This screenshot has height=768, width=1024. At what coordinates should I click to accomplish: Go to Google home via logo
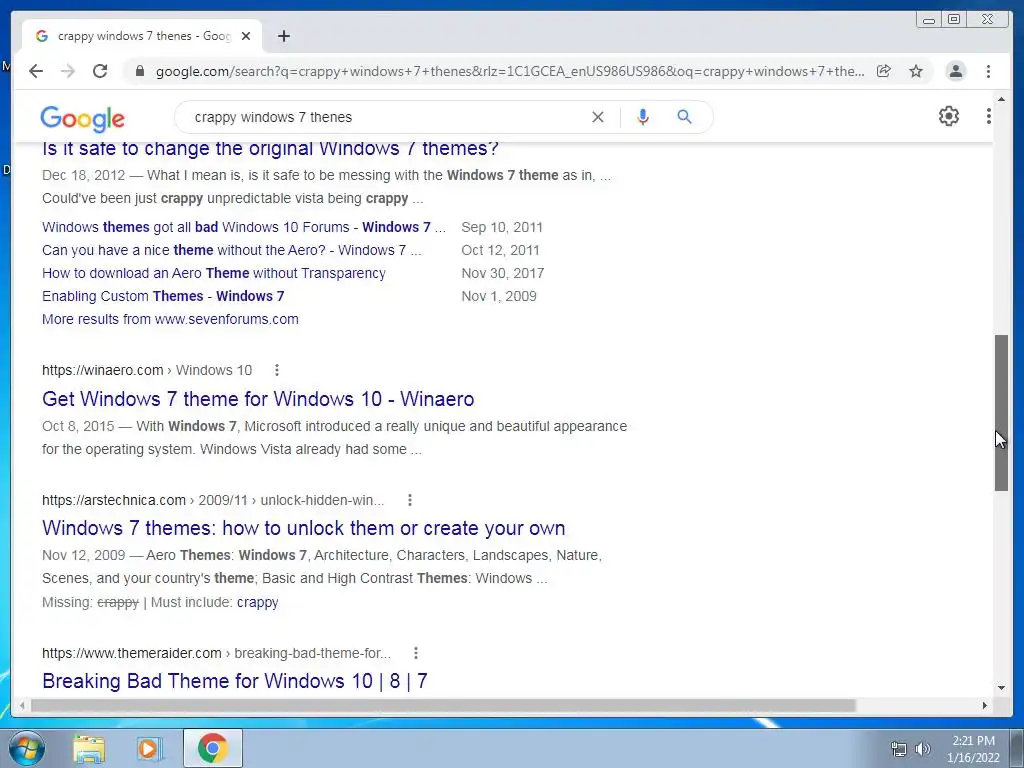tap(82, 118)
